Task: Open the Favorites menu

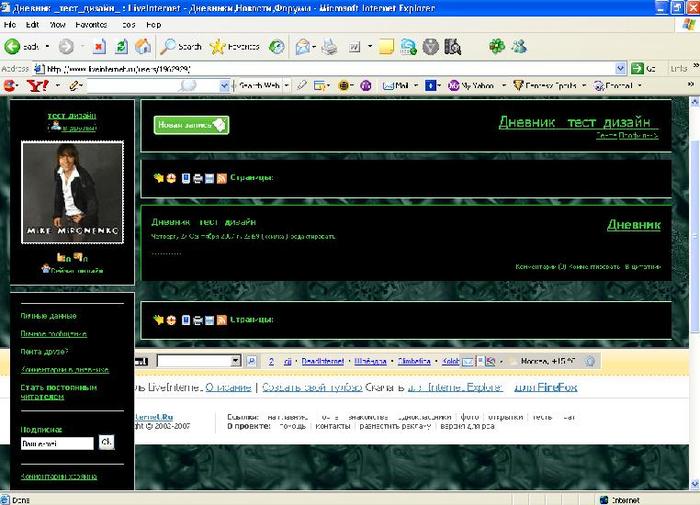Action: pyautogui.click(x=91, y=25)
